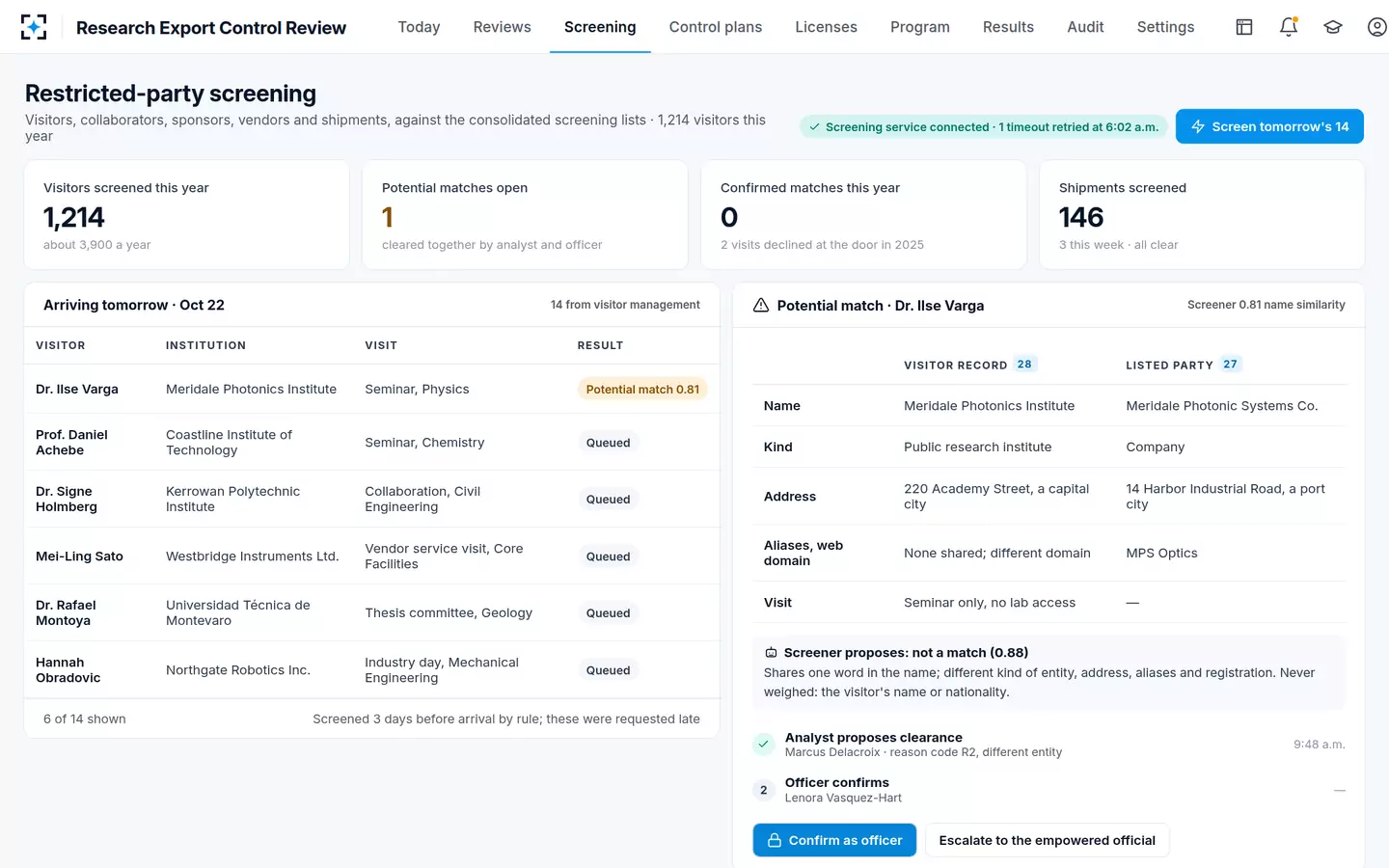Click the Queued badge for Westbridge Instruments Ltd.
Screen dimensions: 1389x868
click(608, 556)
